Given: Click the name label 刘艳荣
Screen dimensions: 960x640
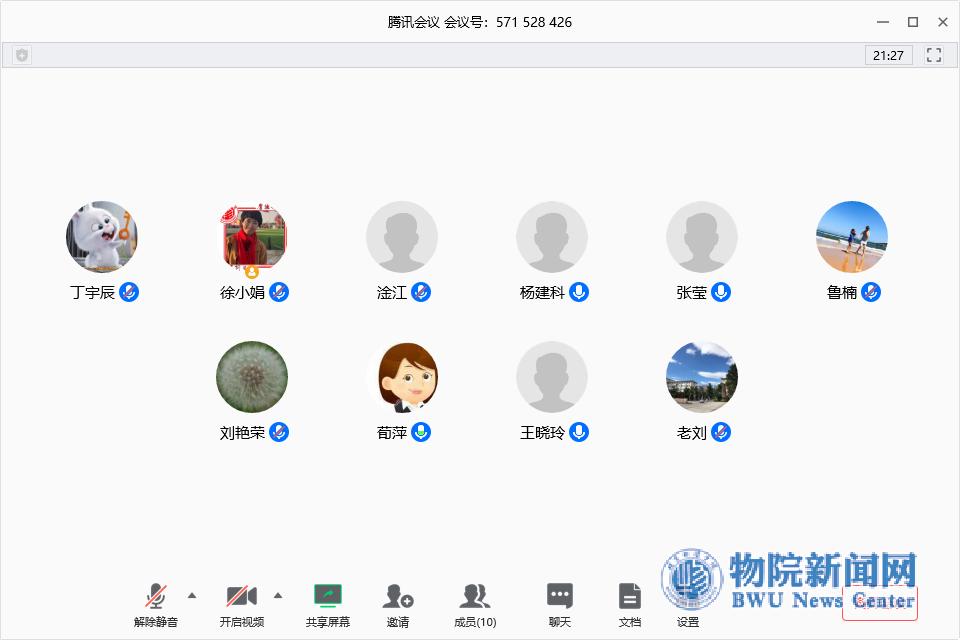Looking at the screenshot, I should click(242, 433).
